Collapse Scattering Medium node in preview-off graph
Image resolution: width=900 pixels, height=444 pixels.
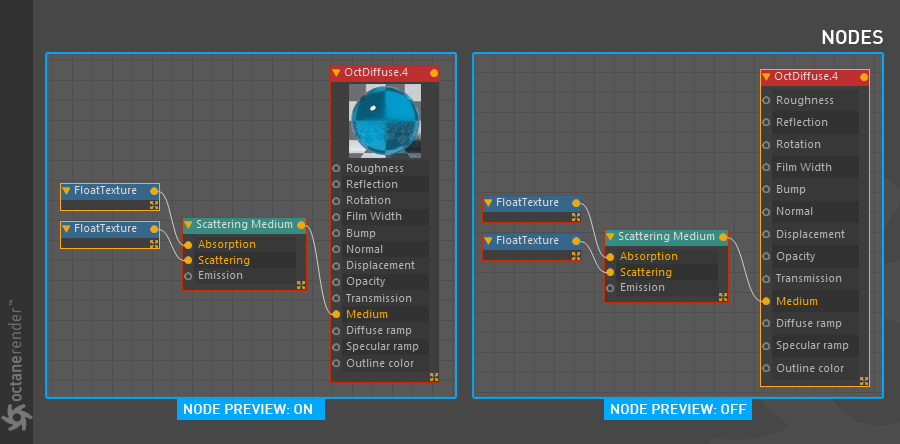pyautogui.click(x=610, y=237)
